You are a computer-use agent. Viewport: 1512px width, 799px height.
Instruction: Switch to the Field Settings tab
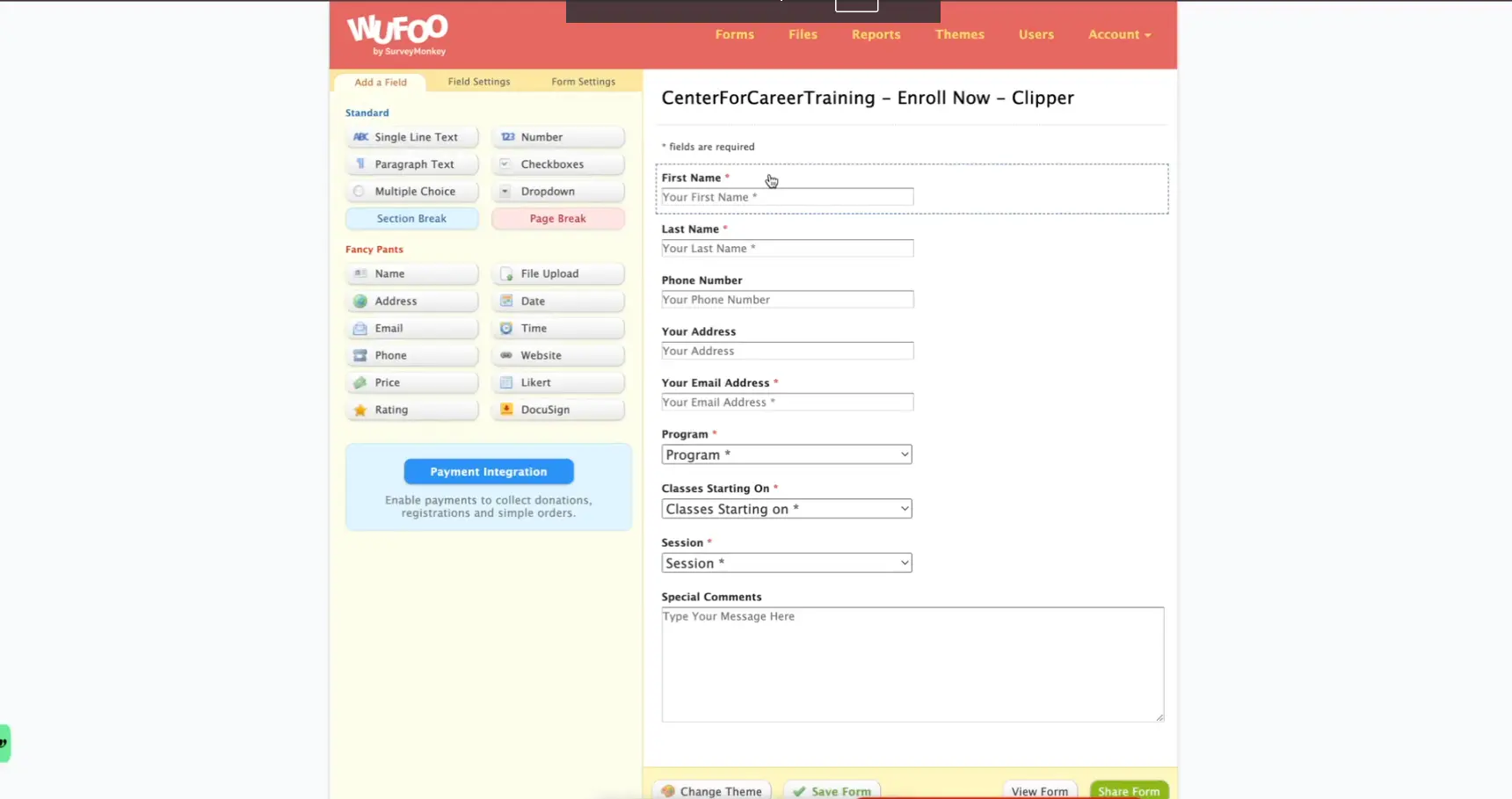pyautogui.click(x=478, y=82)
